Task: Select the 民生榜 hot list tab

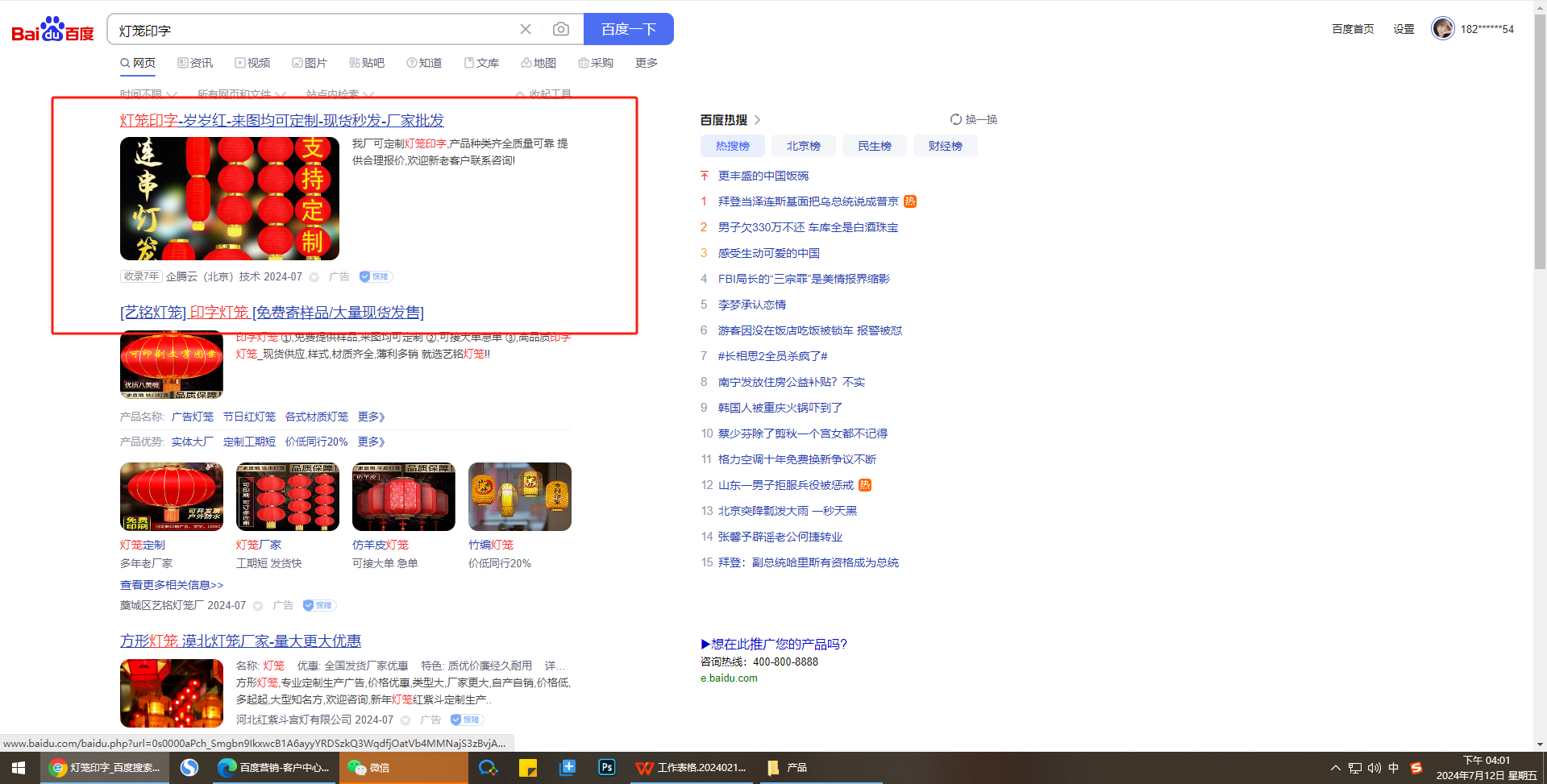Action: point(875,146)
